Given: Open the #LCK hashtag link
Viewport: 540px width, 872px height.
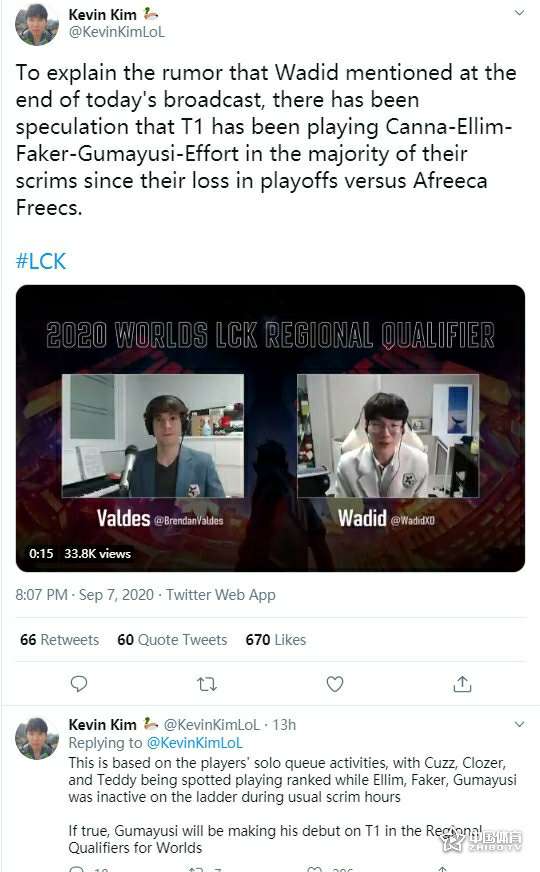Looking at the screenshot, I should (41, 261).
